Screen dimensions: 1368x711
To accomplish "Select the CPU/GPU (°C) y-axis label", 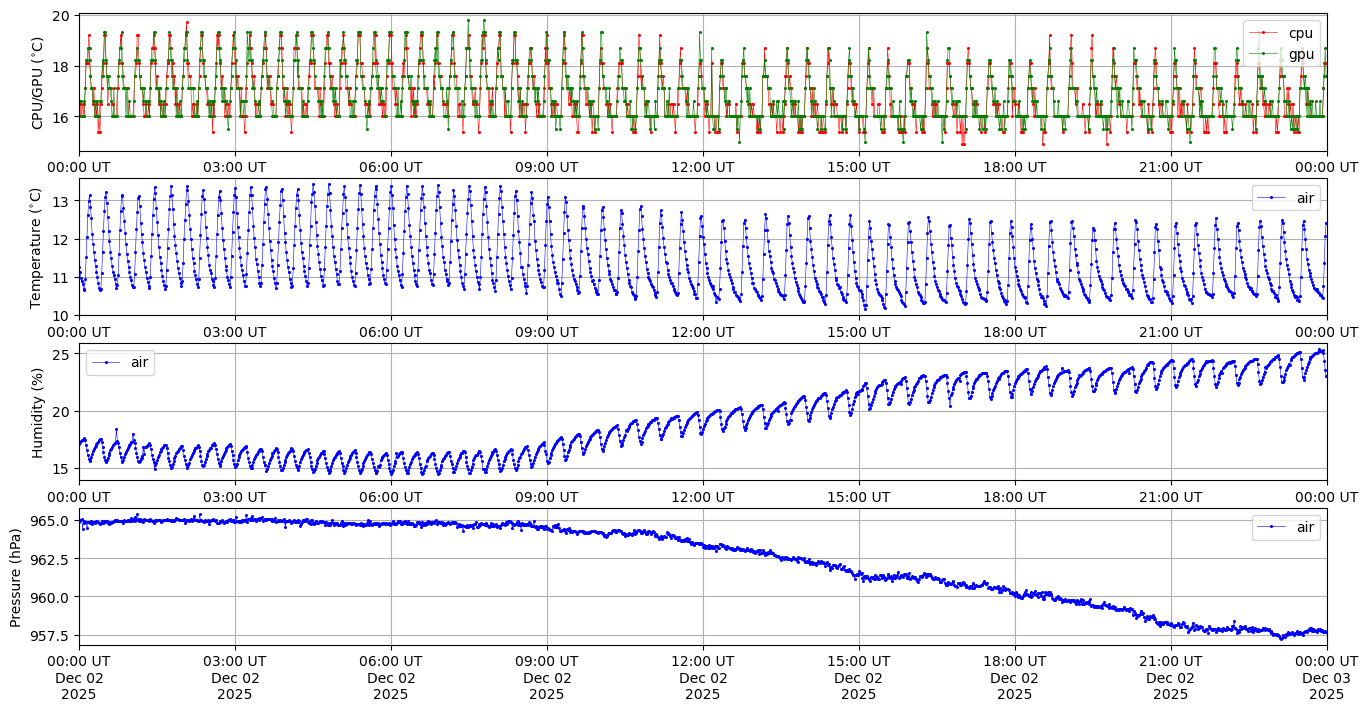I will click(38, 83).
